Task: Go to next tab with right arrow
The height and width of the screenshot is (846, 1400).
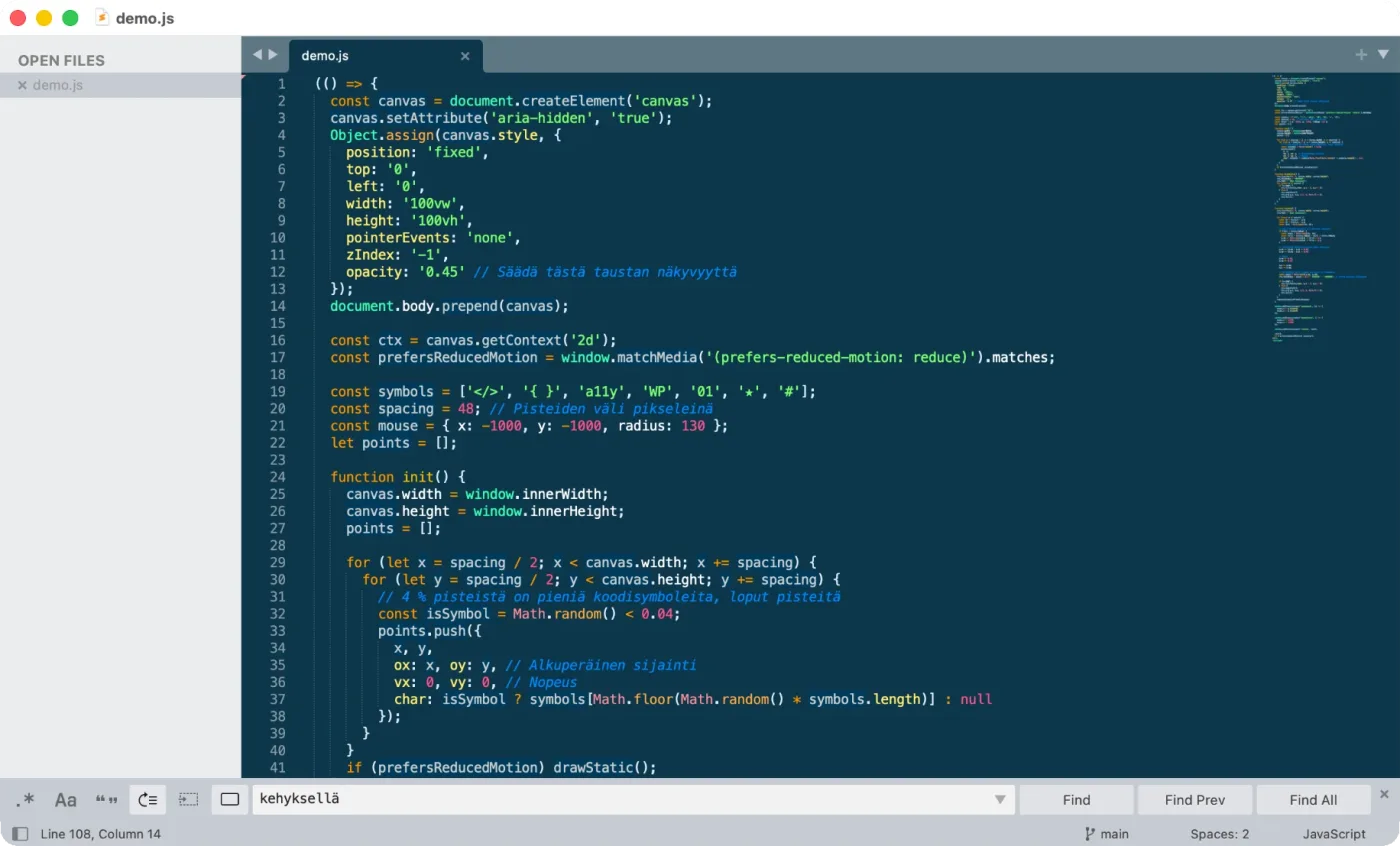Action: point(273,55)
